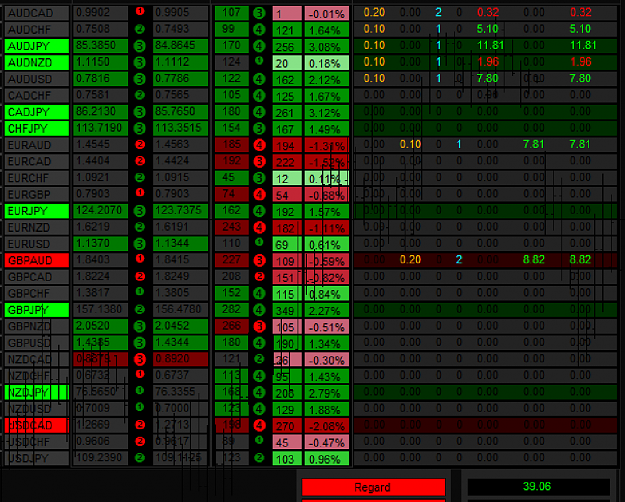Screen dimensions: 625x502
Task: Click the 1.88% cell in NZDUSD row
Action: pos(326,409)
